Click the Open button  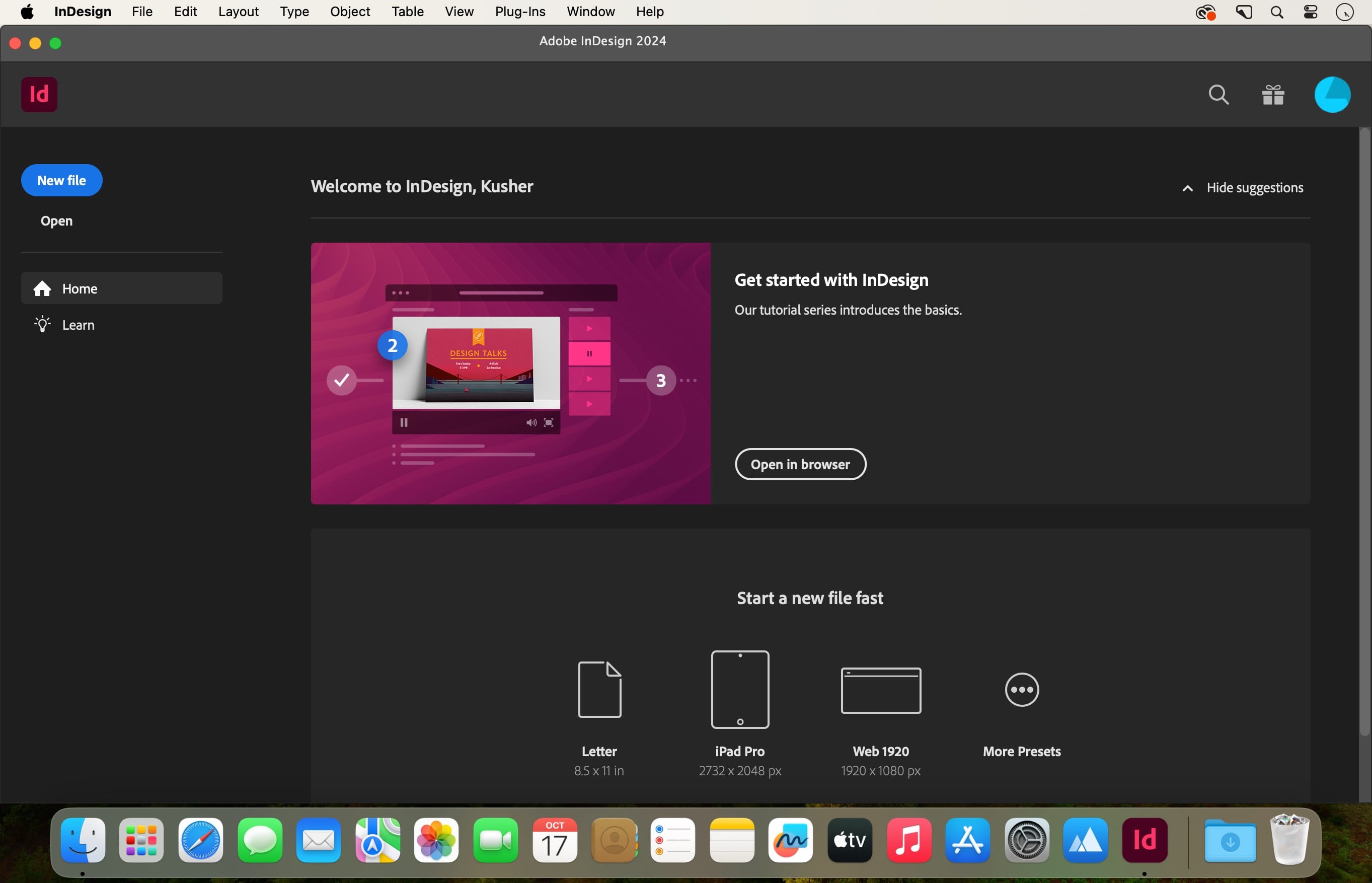pyautogui.click(x=57, y=220)
